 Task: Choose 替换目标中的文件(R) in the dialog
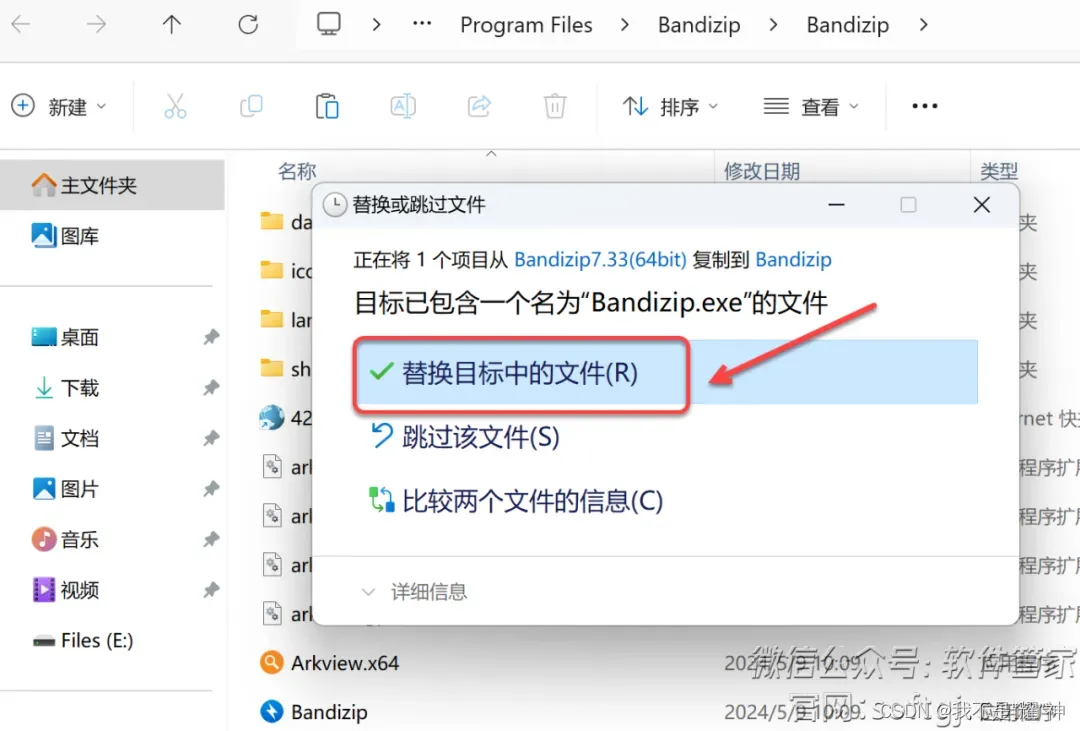tap(666, 373)
